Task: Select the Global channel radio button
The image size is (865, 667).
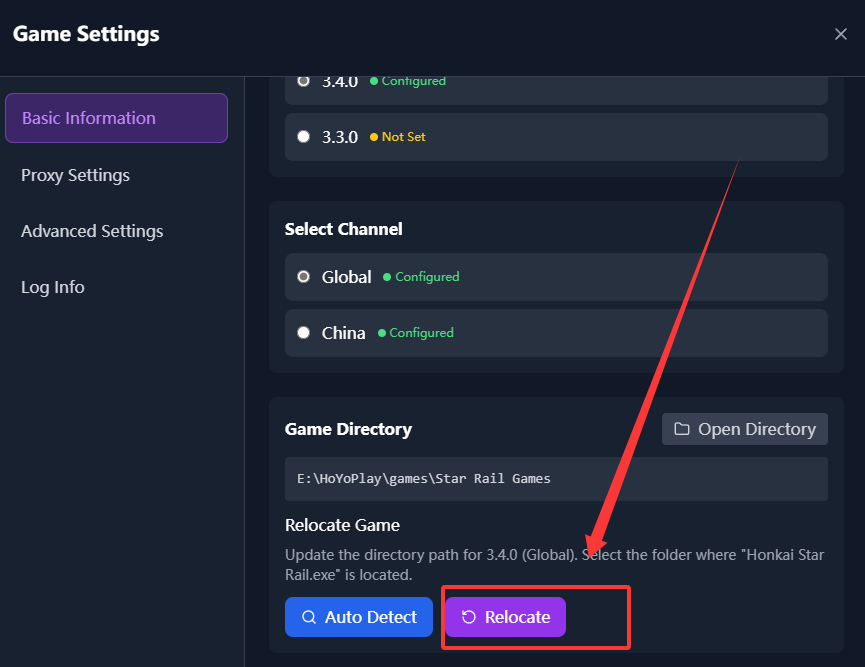Action: [x=304, y=277]
